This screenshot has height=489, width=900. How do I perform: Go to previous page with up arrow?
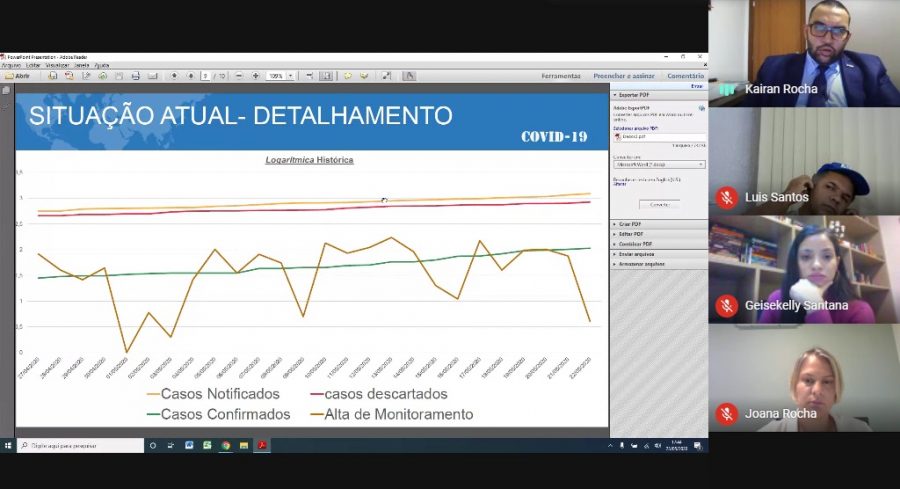[x=174, y=76]
